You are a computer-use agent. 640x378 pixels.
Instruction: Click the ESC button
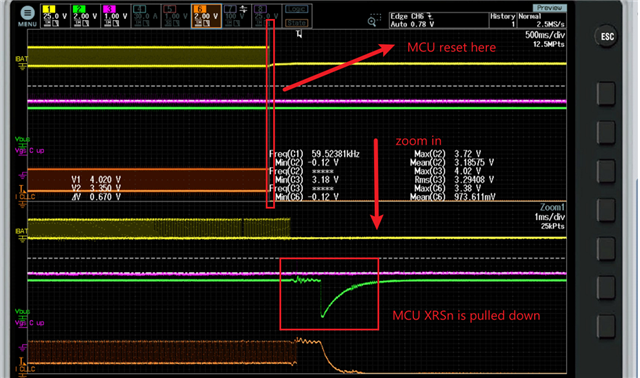click(607, 37)
